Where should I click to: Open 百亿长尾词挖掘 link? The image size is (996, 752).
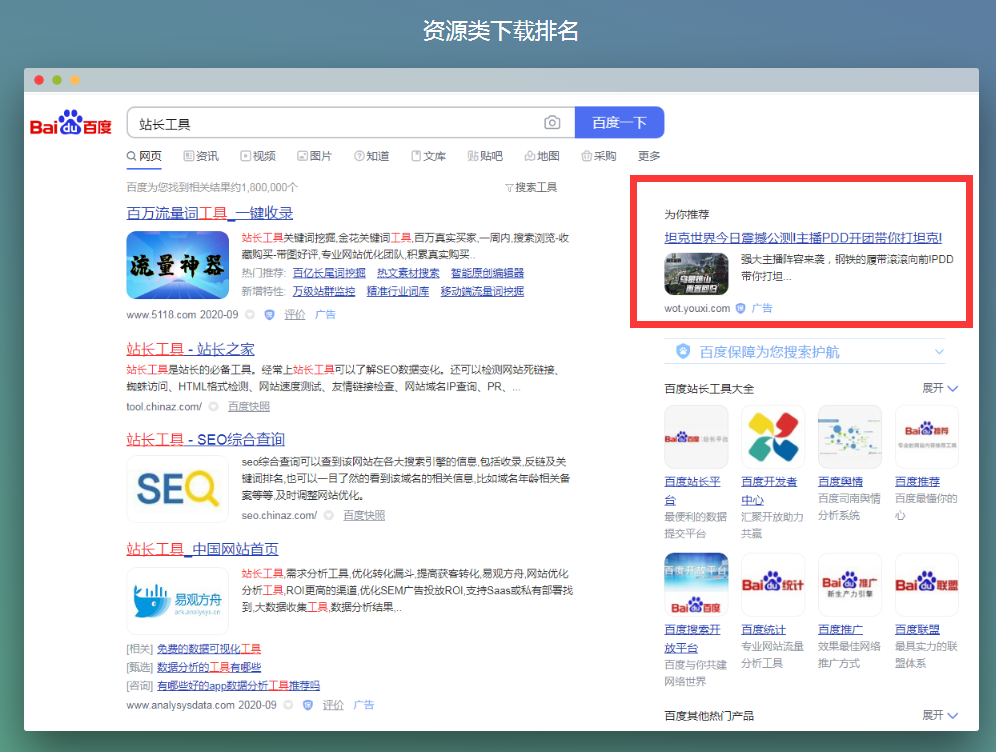329,273
